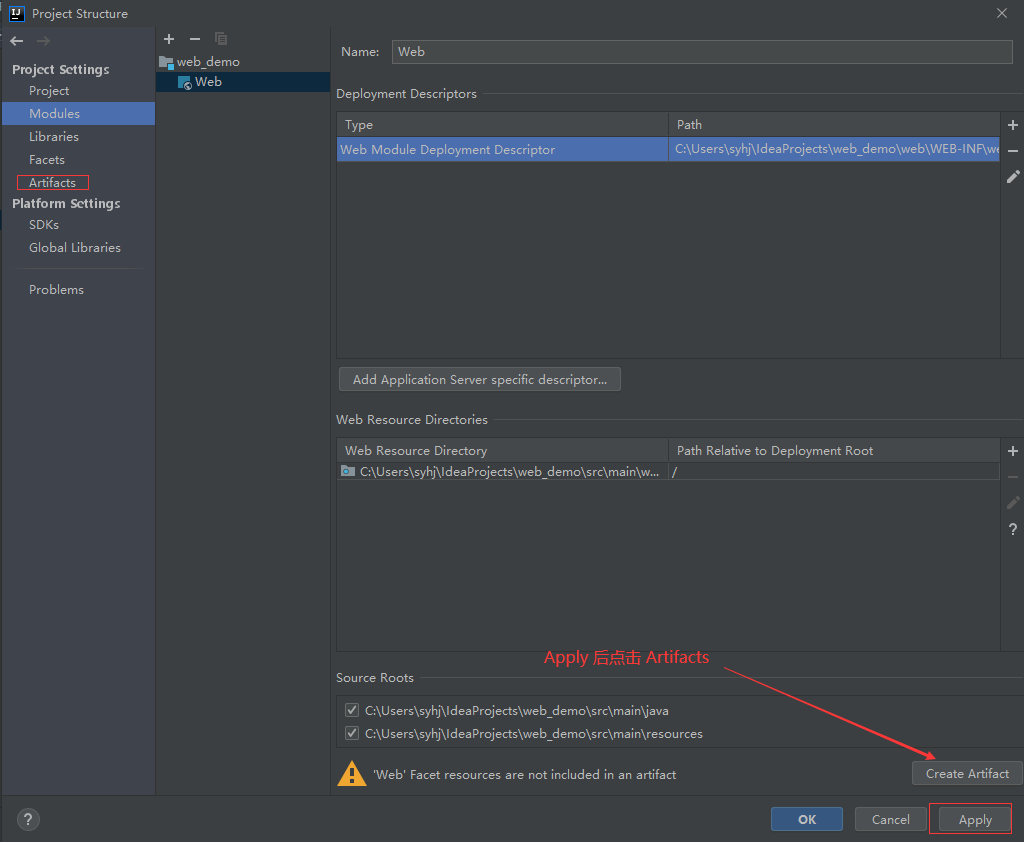Image resolution: width=1024 pixels, height=842 pixels.
Task: Edit the web resource directory with the pencil icon
Action: tap(1013, 503)
